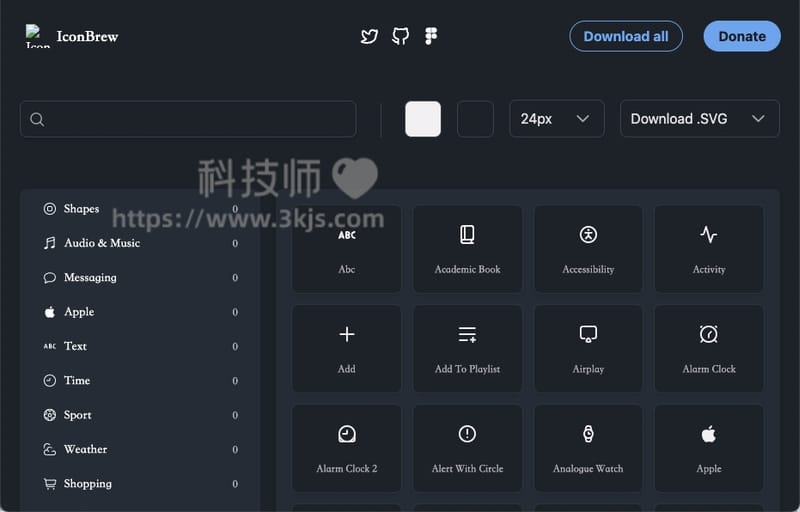Screen dimensions: 800x512
Task: Select the Shapes category
Action: [x=141, y=209]
